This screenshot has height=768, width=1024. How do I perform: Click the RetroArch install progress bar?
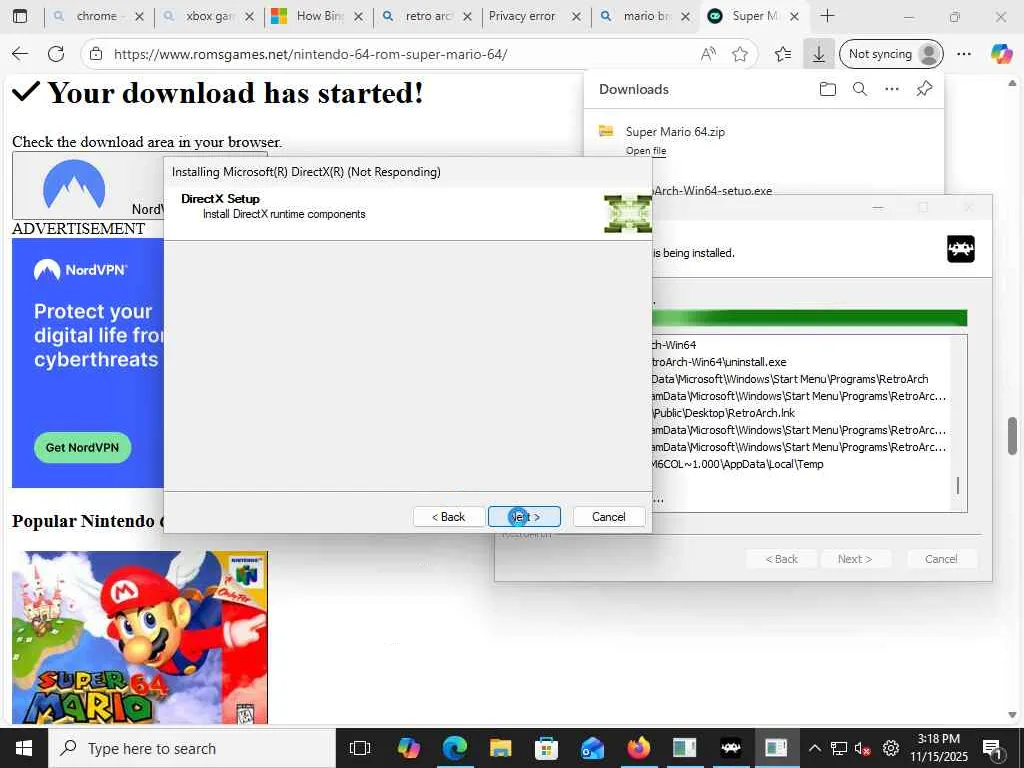click(x=810, y=318)
